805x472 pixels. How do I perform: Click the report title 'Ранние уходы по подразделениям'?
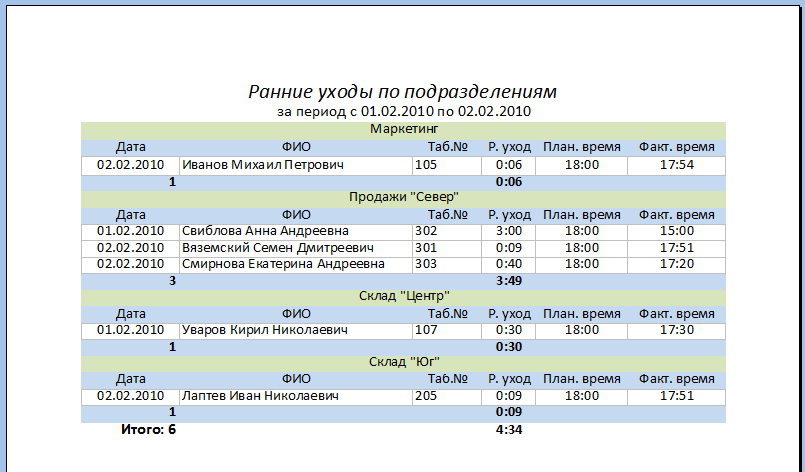(402, 91)
